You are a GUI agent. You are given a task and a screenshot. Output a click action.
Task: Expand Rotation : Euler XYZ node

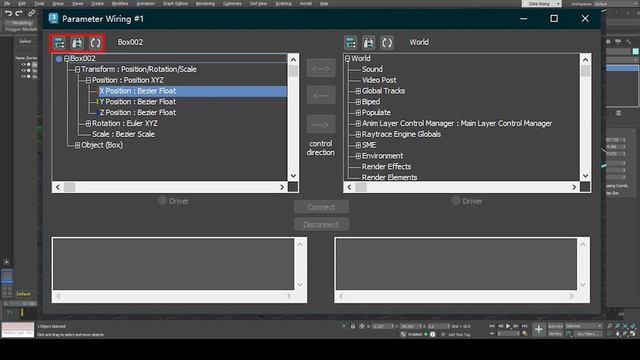coord(88,123)
